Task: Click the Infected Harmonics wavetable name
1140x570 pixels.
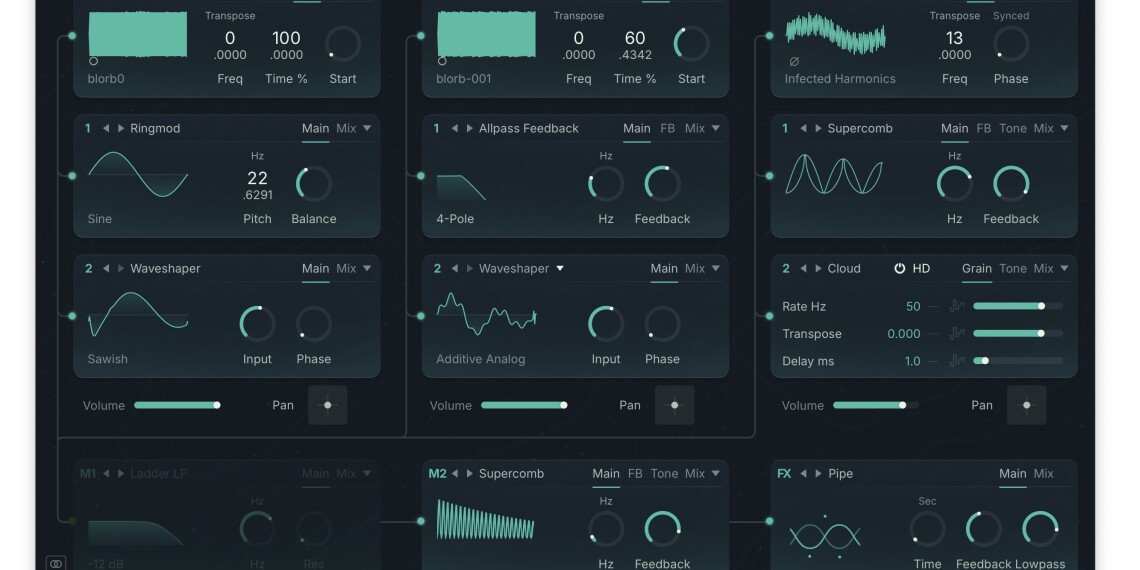Action: pos(840,79)
